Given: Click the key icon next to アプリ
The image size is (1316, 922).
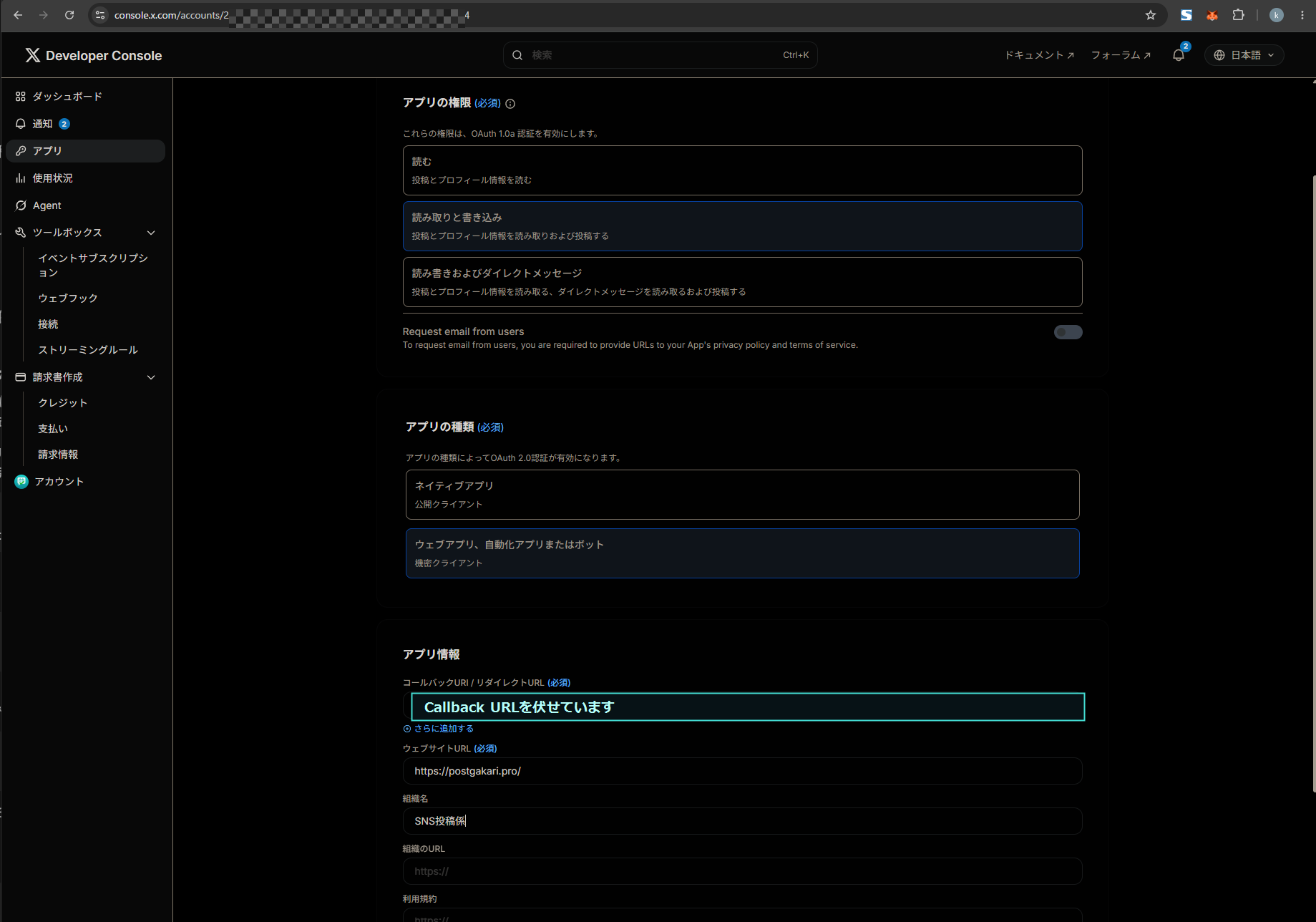Looking at the screenshot, I should point(21,151).
